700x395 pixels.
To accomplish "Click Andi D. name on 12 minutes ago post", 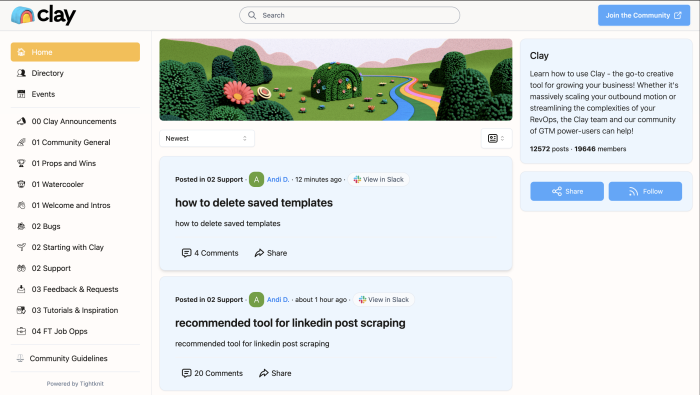I will pos(278,179).
